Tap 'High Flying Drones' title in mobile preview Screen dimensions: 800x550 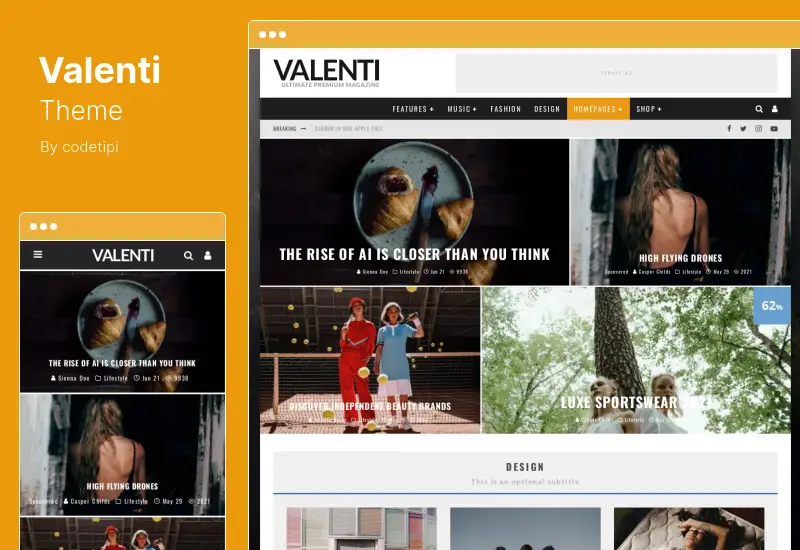click(x=122, y=486)
